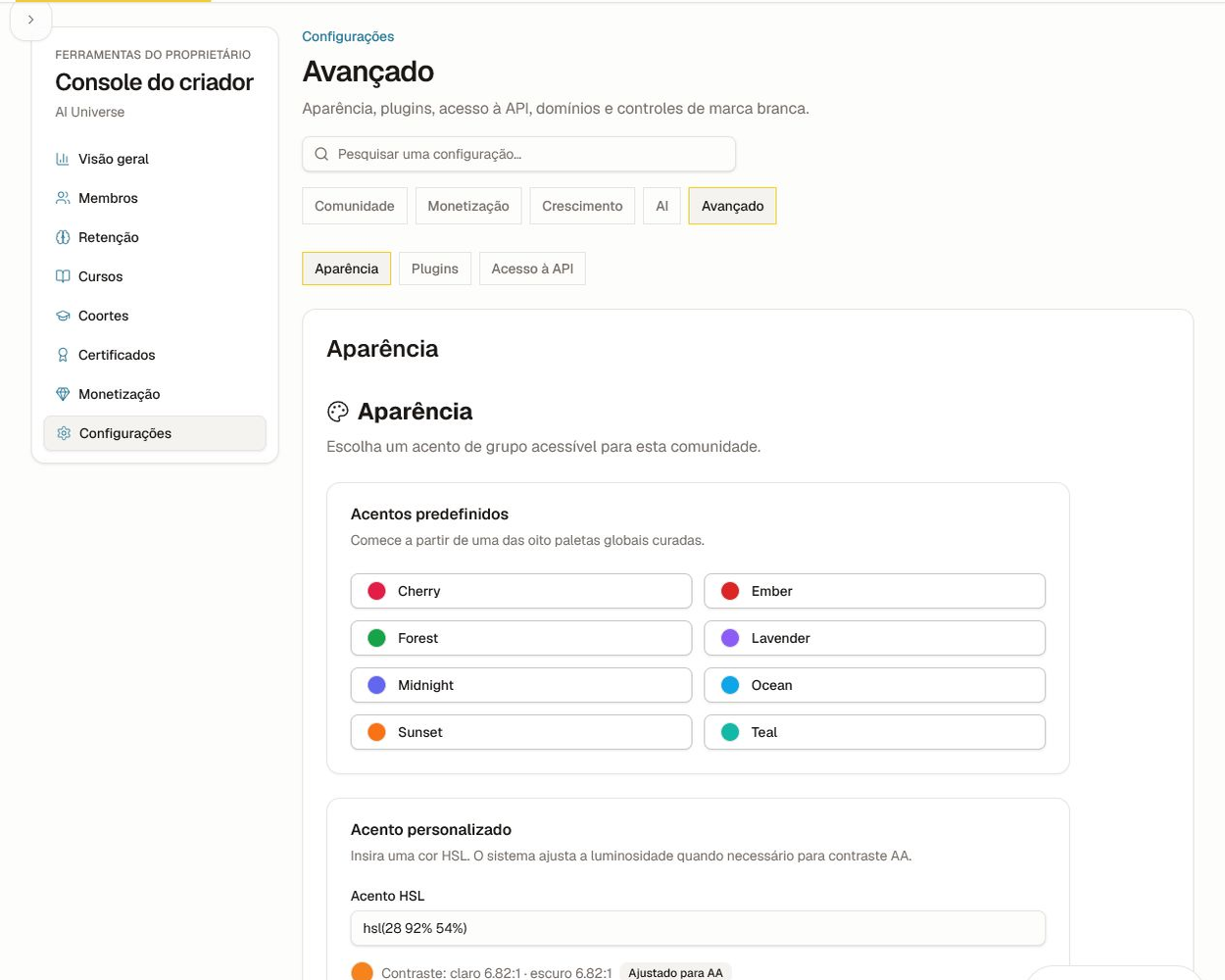Click the Retenção brain icon

(x=63, y=237)
